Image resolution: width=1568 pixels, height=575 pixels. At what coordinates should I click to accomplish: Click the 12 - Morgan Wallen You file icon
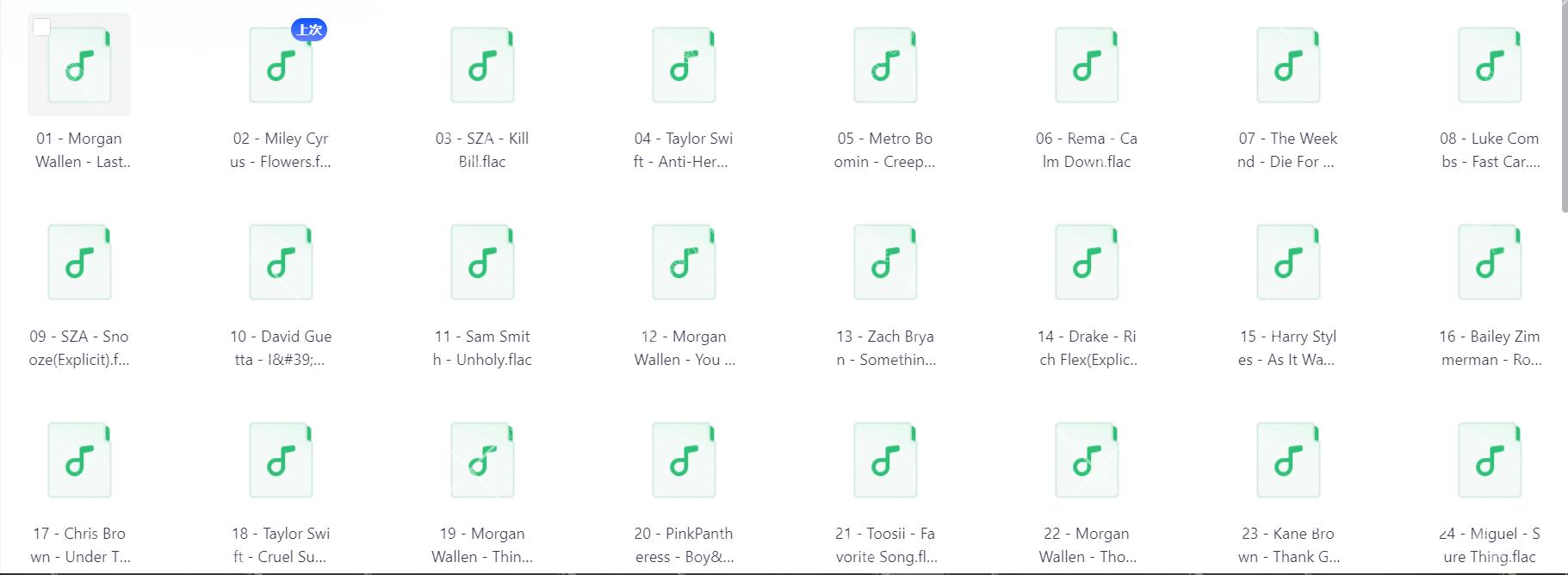coord(684,263)
